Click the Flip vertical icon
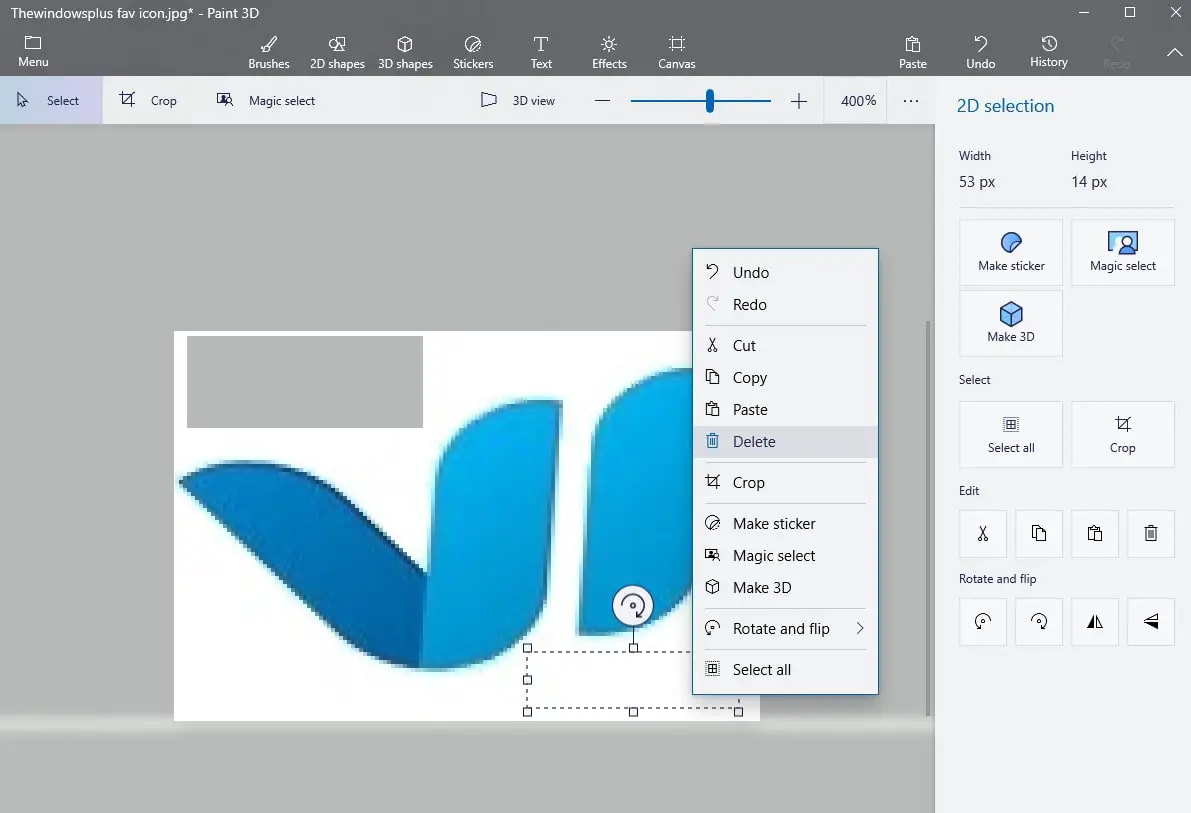Screen dimensions: 1191x813 point(1151,622)
